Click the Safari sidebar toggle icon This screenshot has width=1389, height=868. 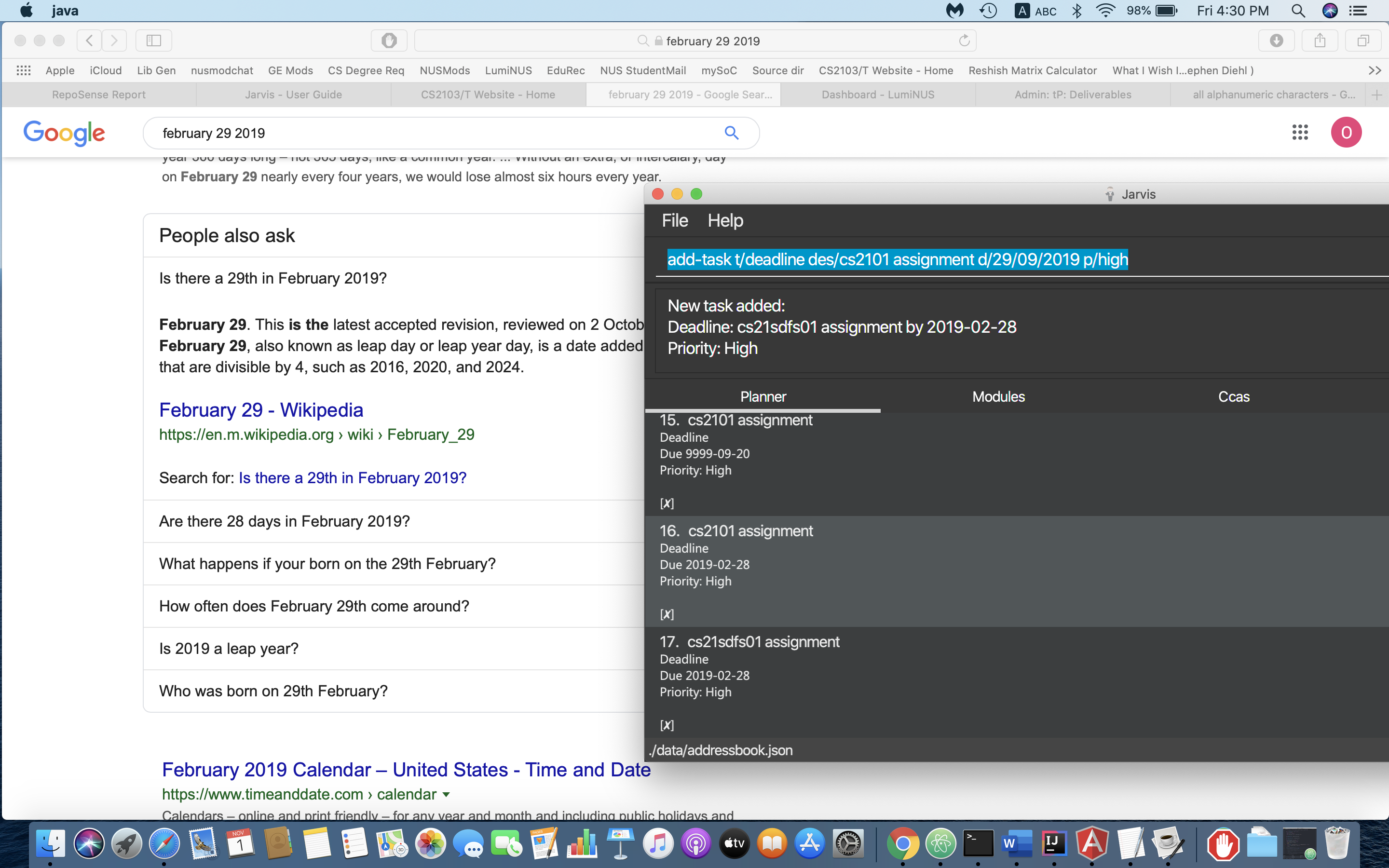click(x=153, y=40)
